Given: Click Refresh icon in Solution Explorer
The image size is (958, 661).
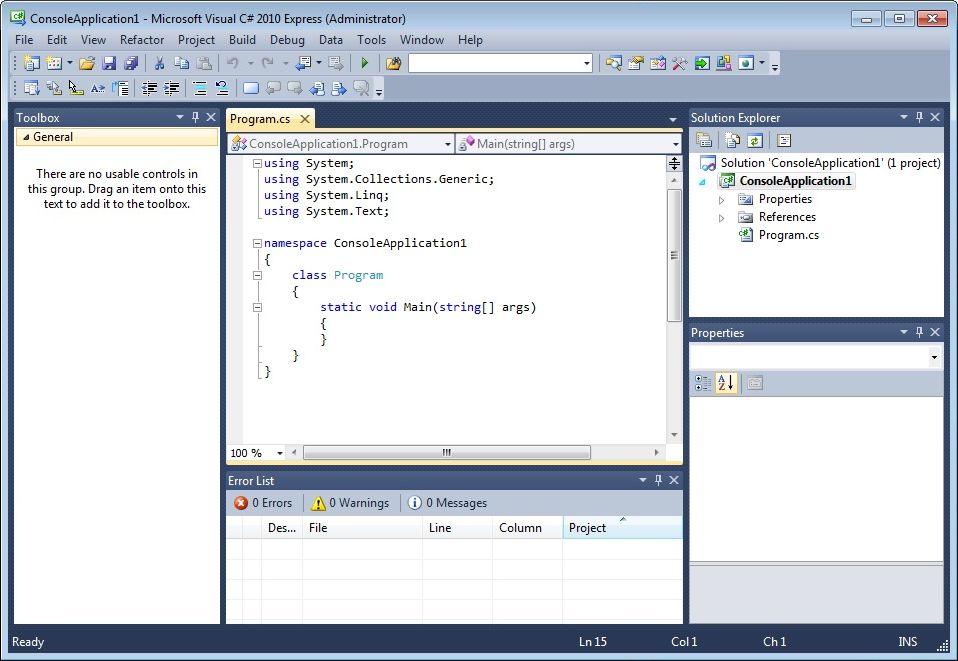Looking at the screenshot, I should pos(755,141).
